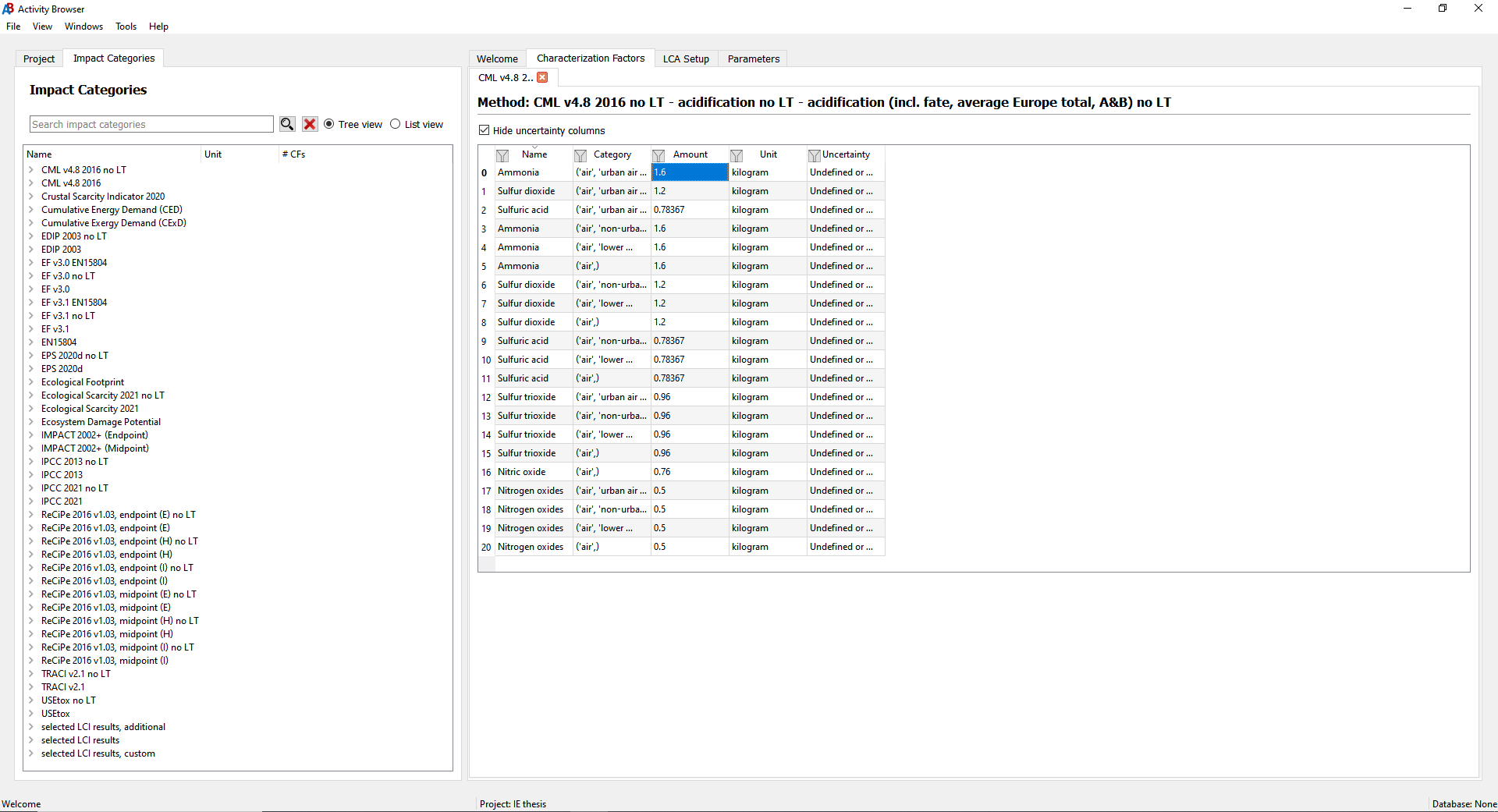Clear the search using the red X icon
Viewport: 1498px width, 812px height.
click(310, 124)
